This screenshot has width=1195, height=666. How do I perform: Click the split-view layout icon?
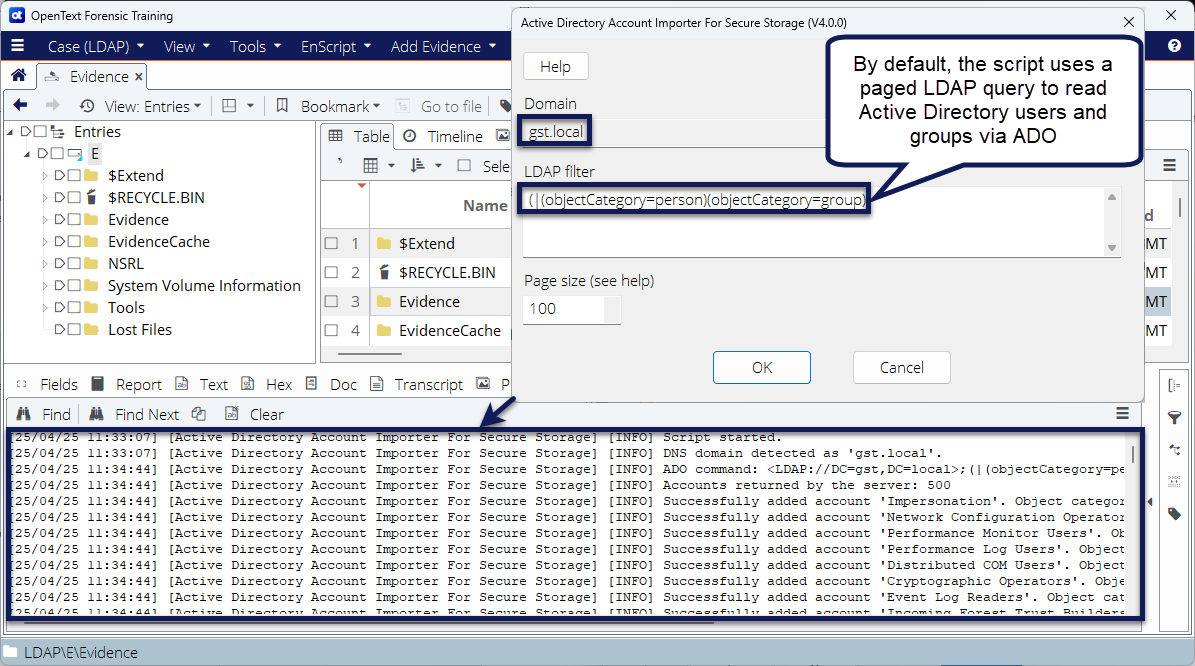click(229, 105)
